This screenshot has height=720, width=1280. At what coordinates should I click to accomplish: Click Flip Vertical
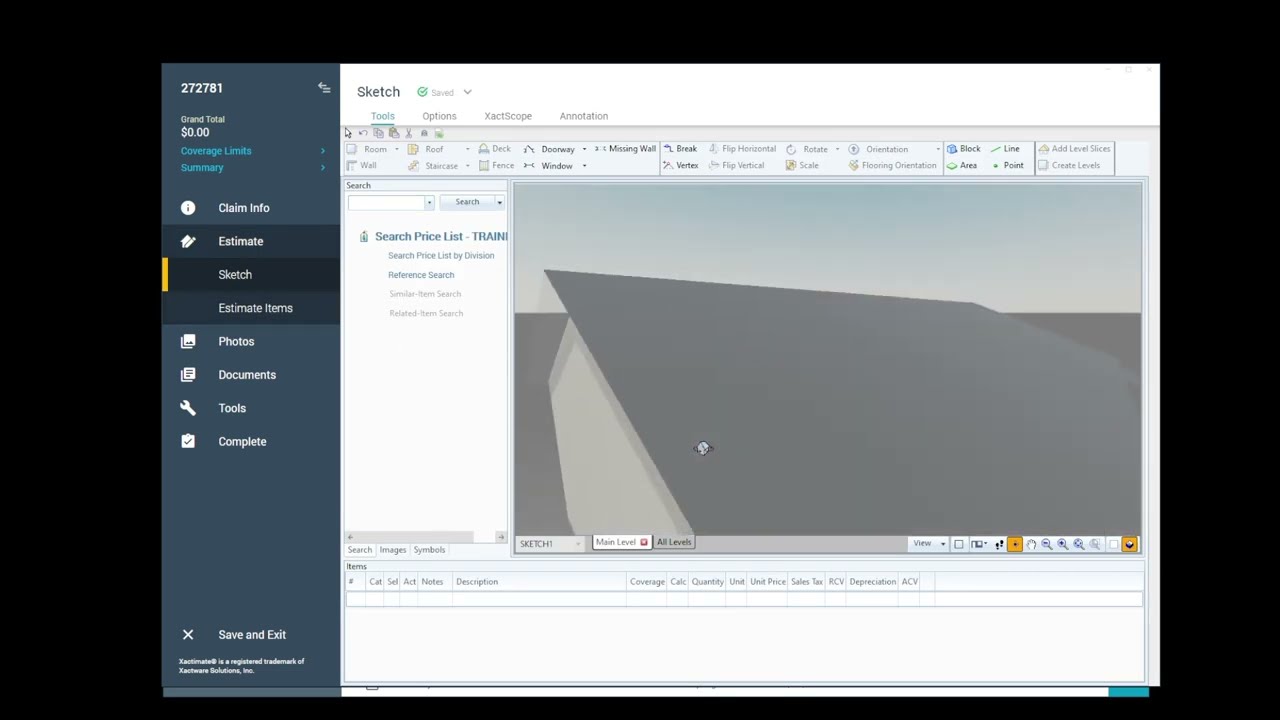coord(736,165)
